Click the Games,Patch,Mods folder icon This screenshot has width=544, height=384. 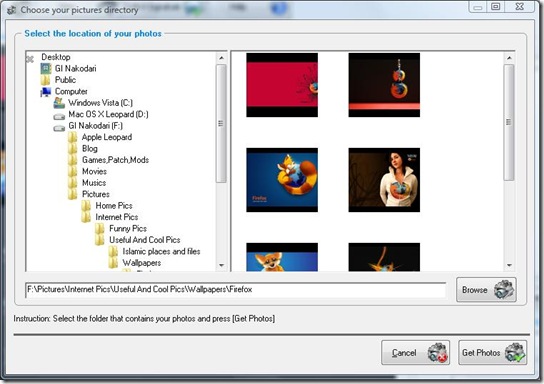[x=73, y=160]
